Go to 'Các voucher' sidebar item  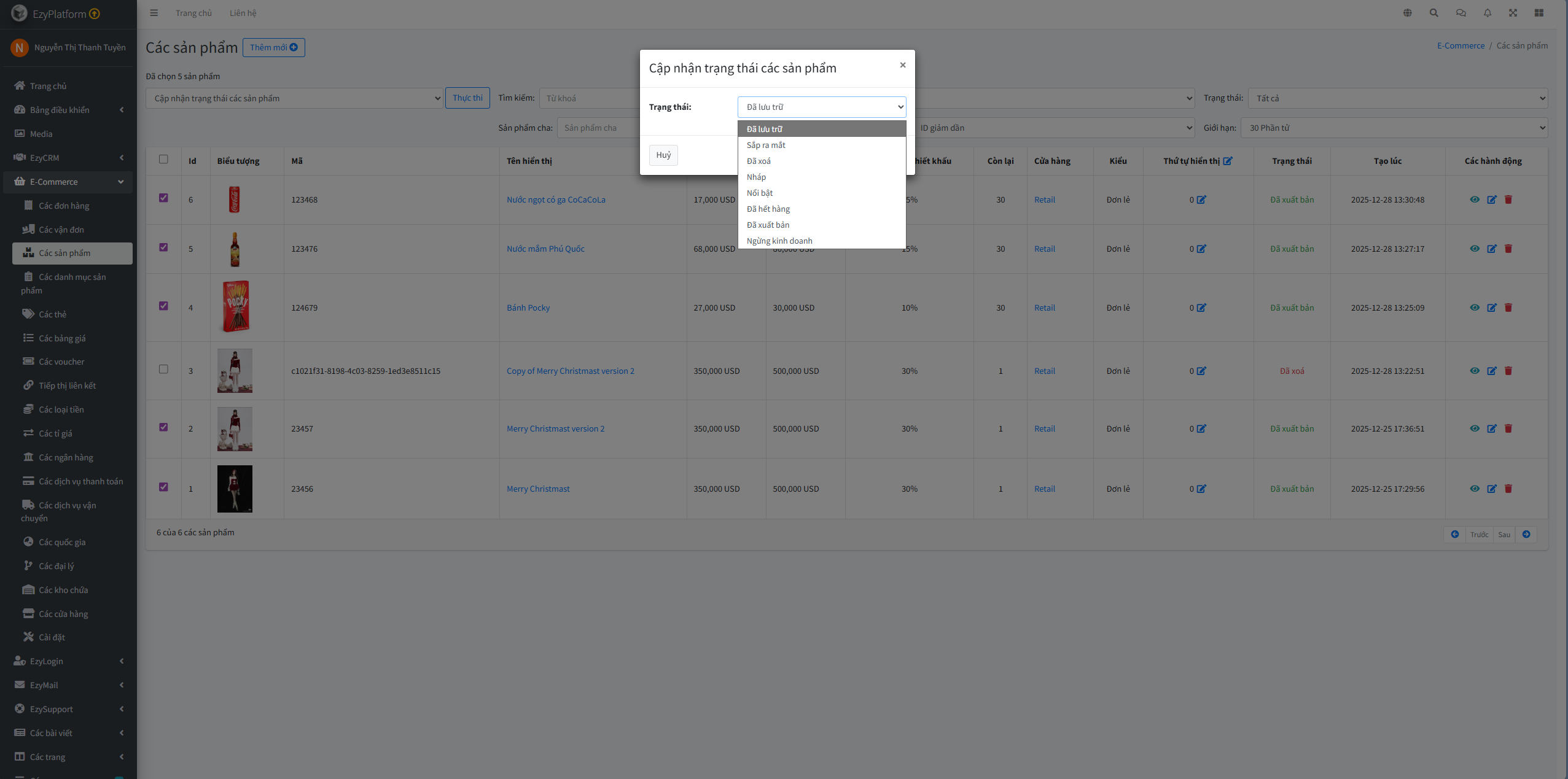click(x=61, y=362)
